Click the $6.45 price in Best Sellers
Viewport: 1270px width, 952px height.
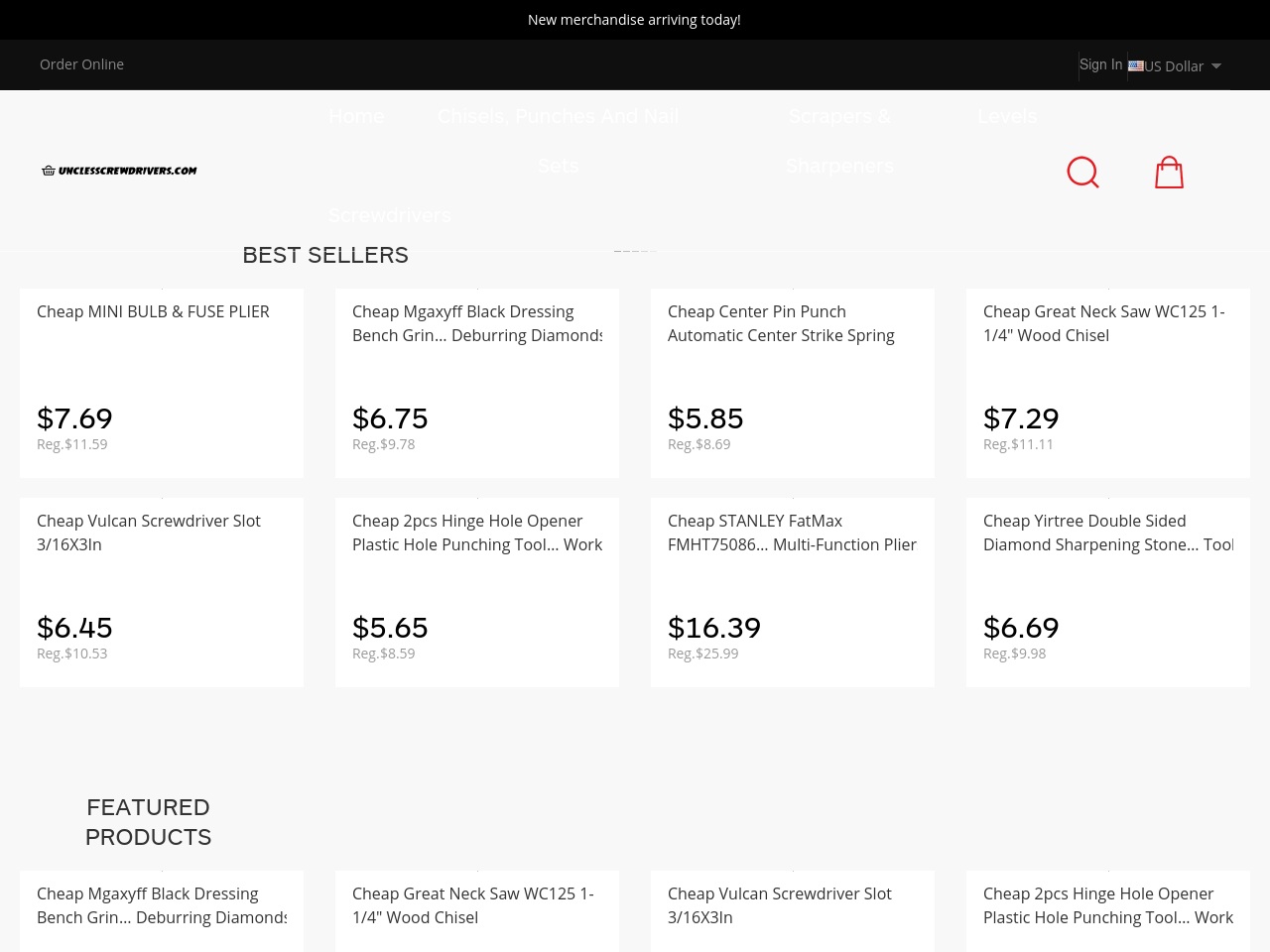(x=74, y=628)
